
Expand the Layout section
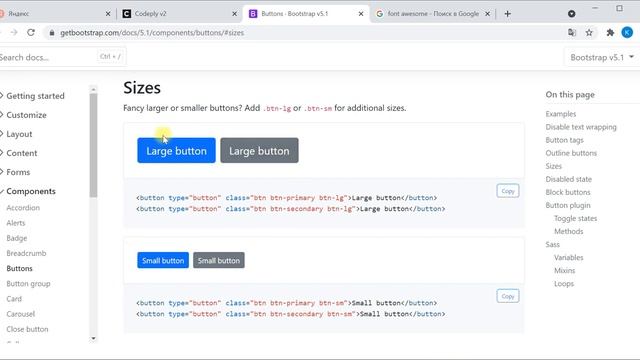pos(19,134)
